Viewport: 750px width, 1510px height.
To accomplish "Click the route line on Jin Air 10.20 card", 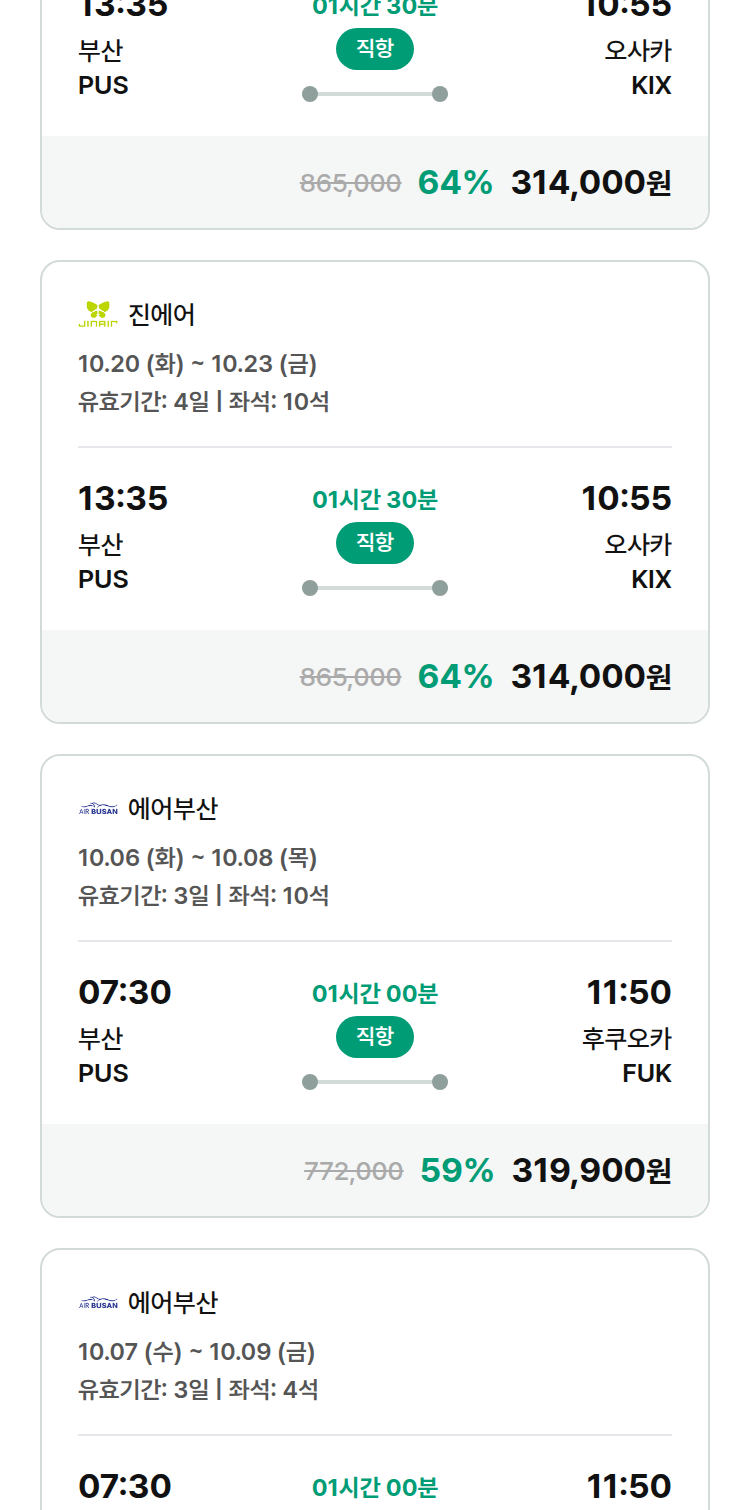I will [375, 588].
